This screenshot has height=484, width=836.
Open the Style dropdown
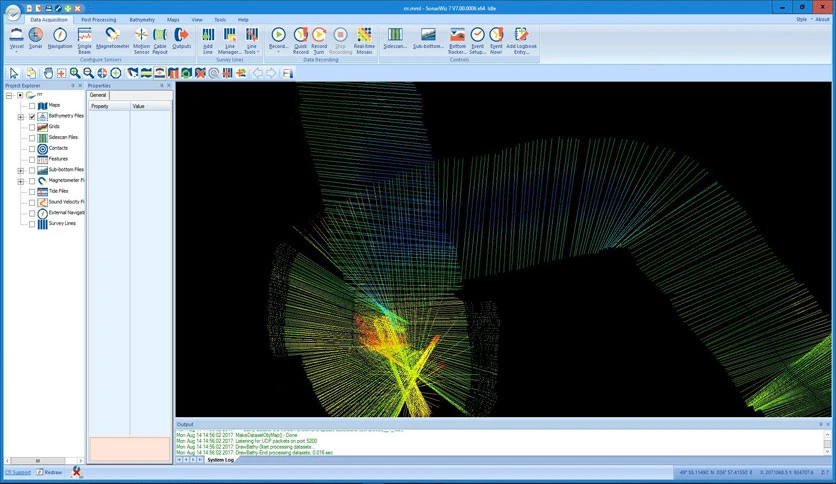(803, 19)
